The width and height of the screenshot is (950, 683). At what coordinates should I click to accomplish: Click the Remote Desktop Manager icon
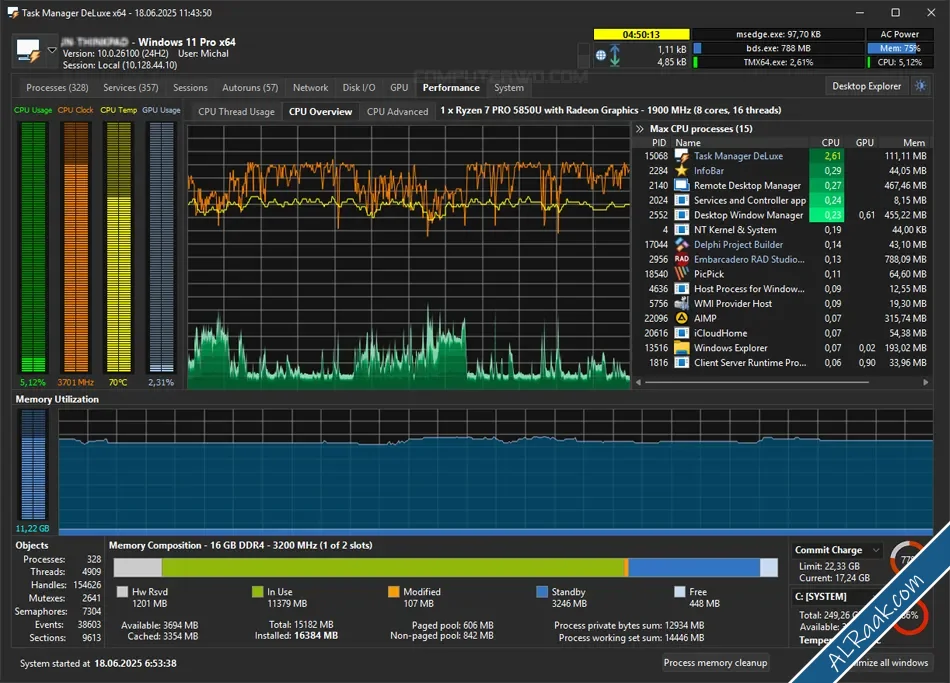pos(682,185)
